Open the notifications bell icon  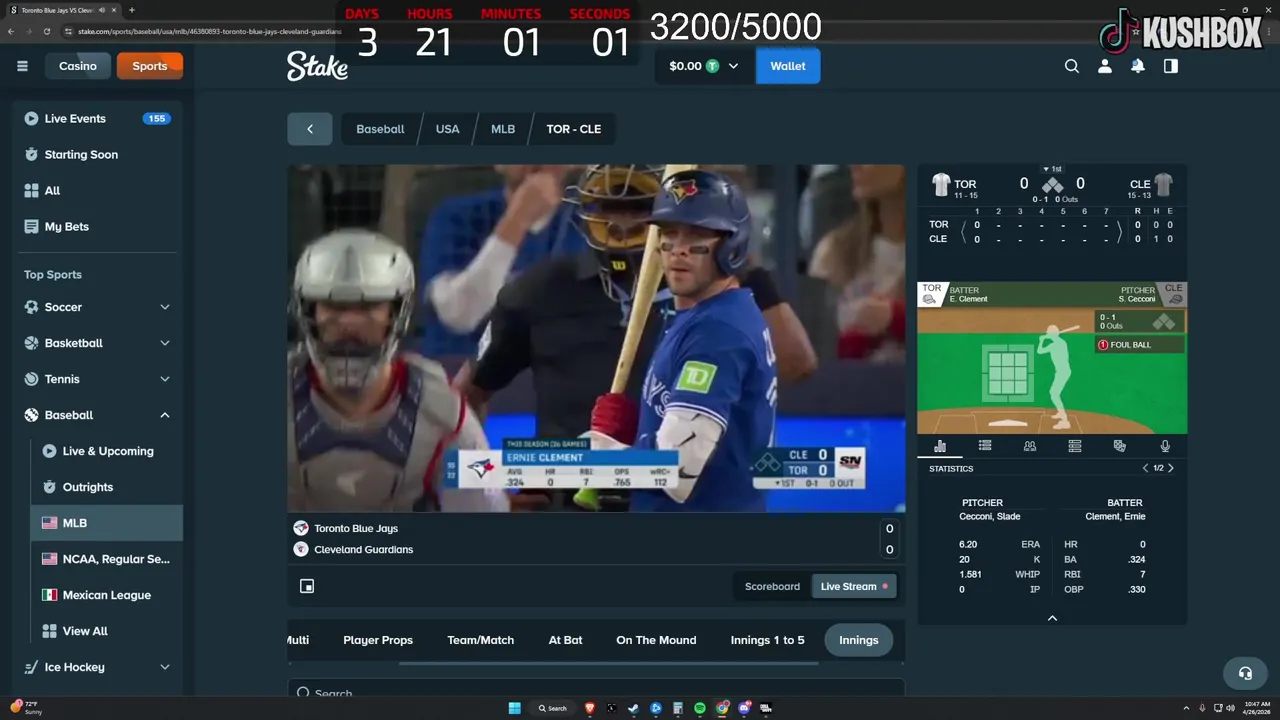[1138, 66]
